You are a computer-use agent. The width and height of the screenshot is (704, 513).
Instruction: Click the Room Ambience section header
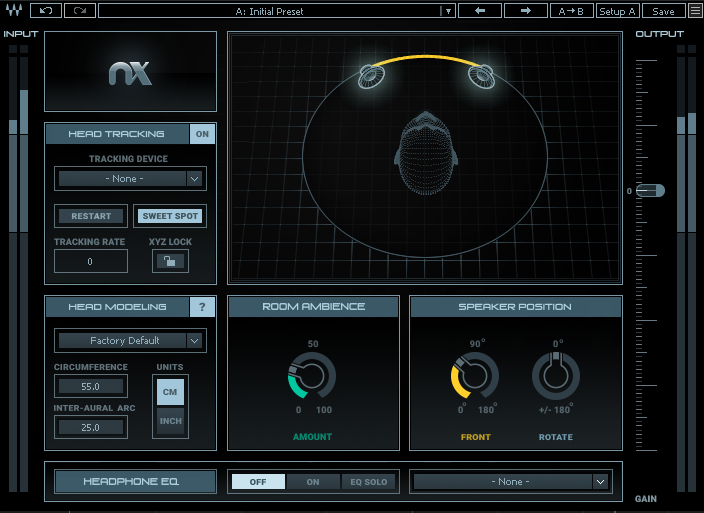[x=313, y=307]
